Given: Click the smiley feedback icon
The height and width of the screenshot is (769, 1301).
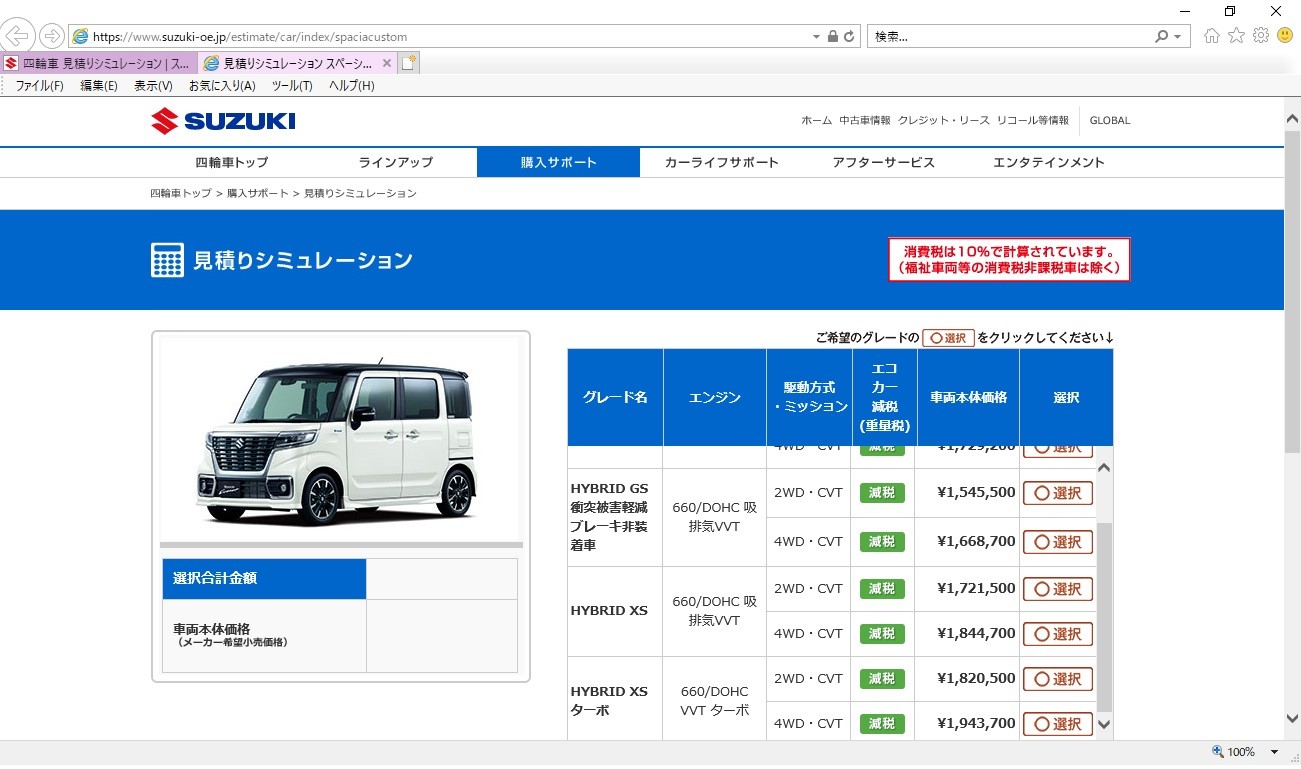Looking at the screenshot, I should (x=1285, y=36).
